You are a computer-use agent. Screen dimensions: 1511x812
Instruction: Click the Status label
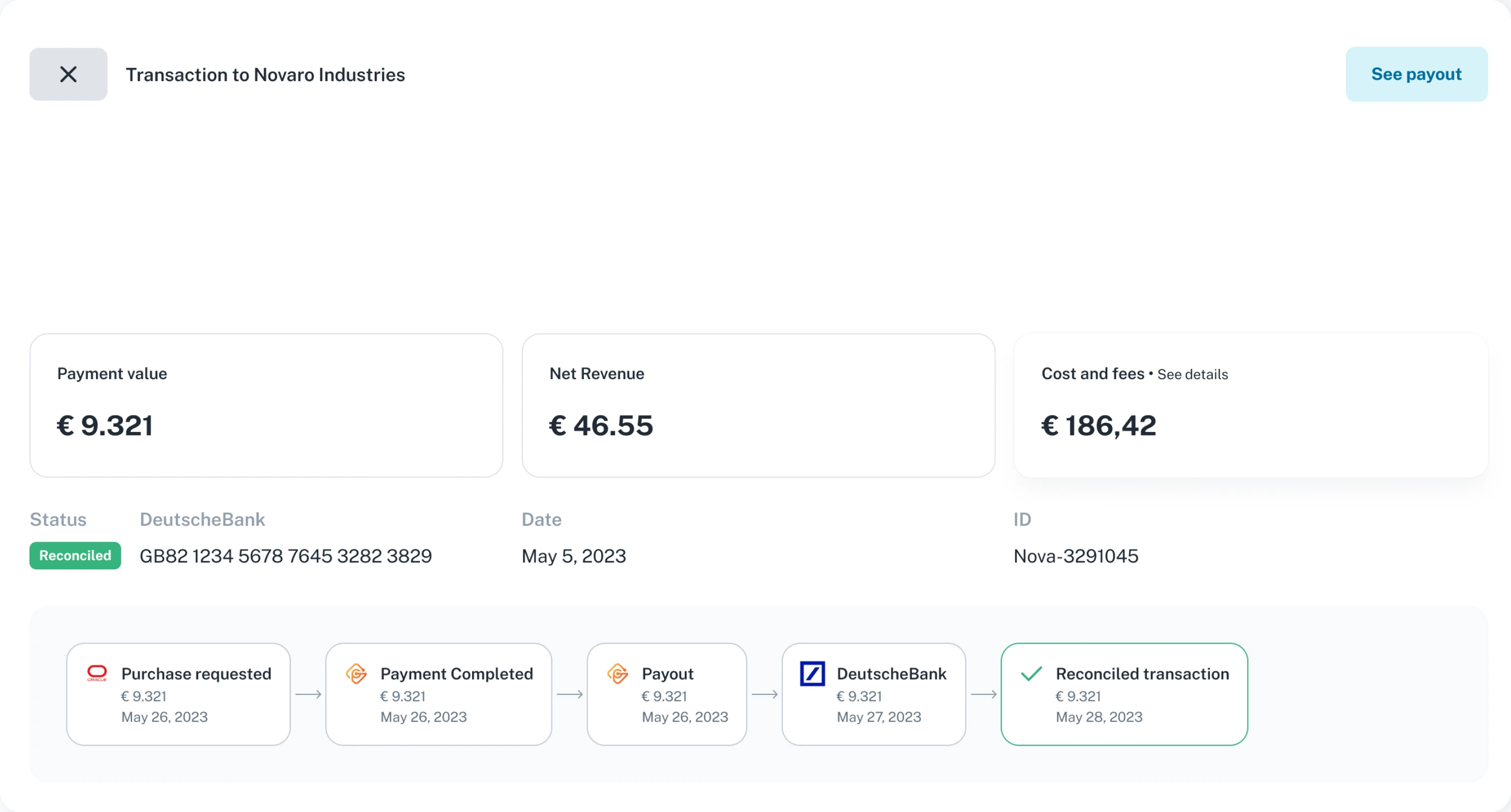point(58,520)
